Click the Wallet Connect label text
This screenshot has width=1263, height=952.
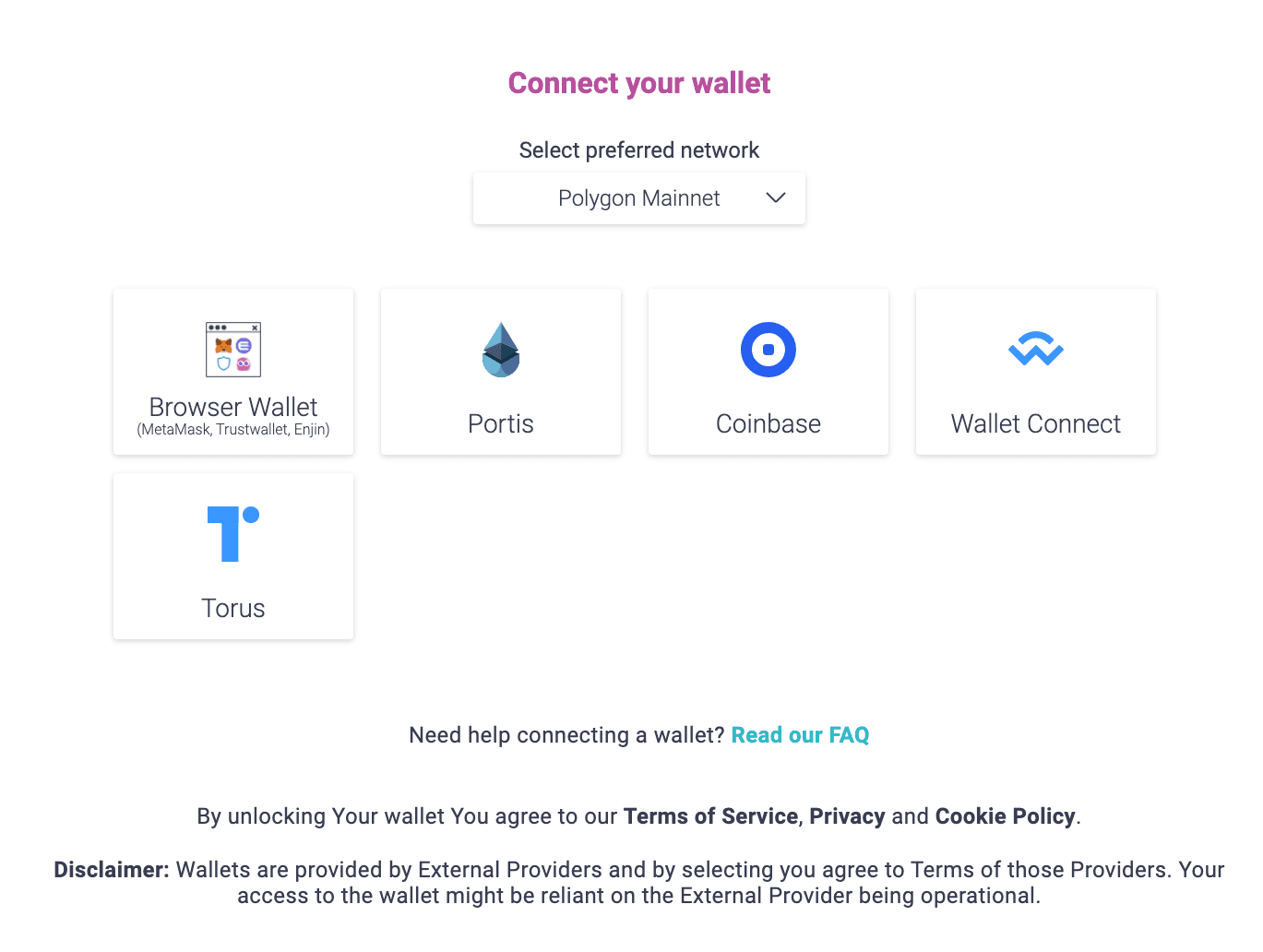[x=1036, y=423]
